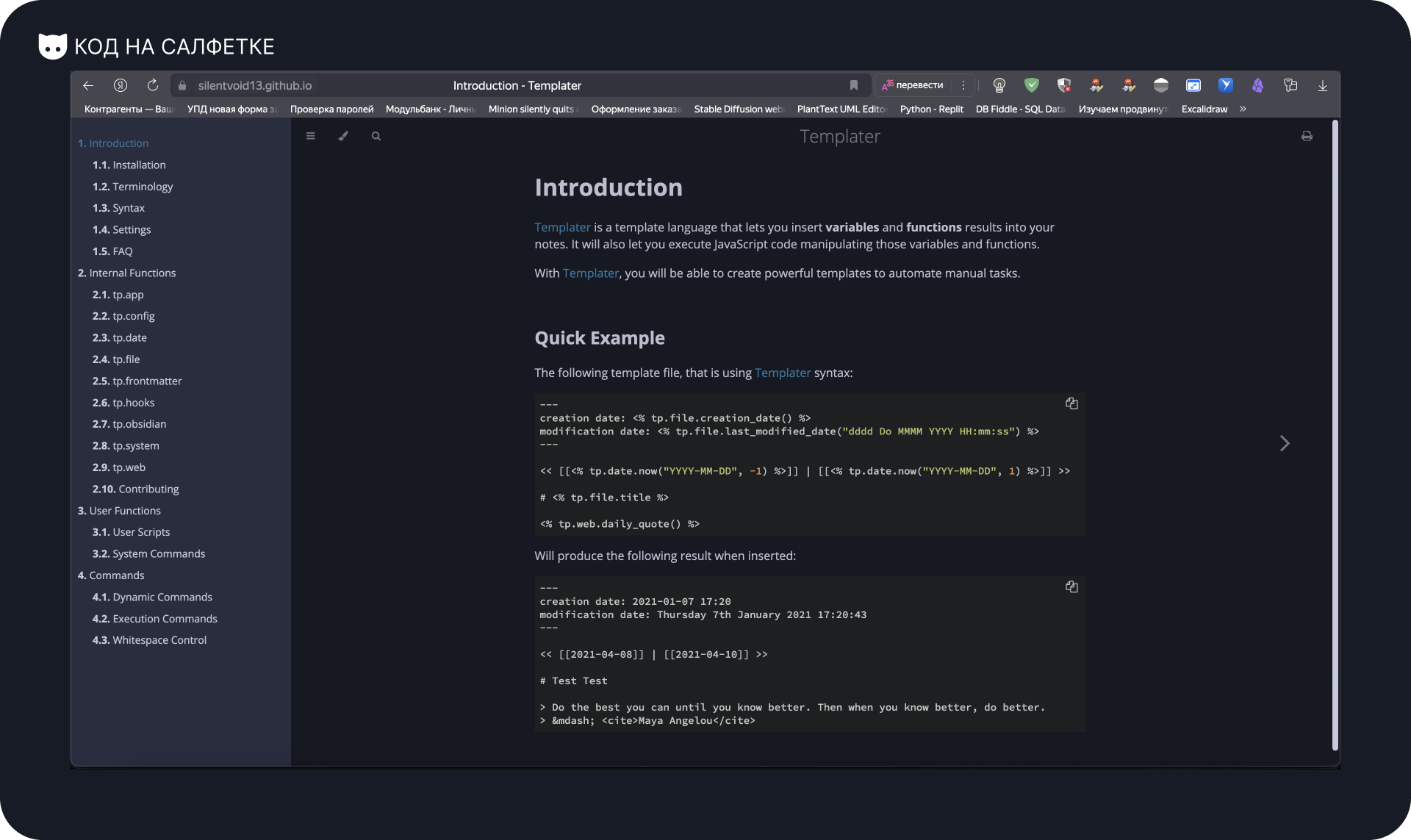This screenshot has height=840, width=1411.
Task: Toggle the sidebar with hamburger icon
Action: [311, 136]
